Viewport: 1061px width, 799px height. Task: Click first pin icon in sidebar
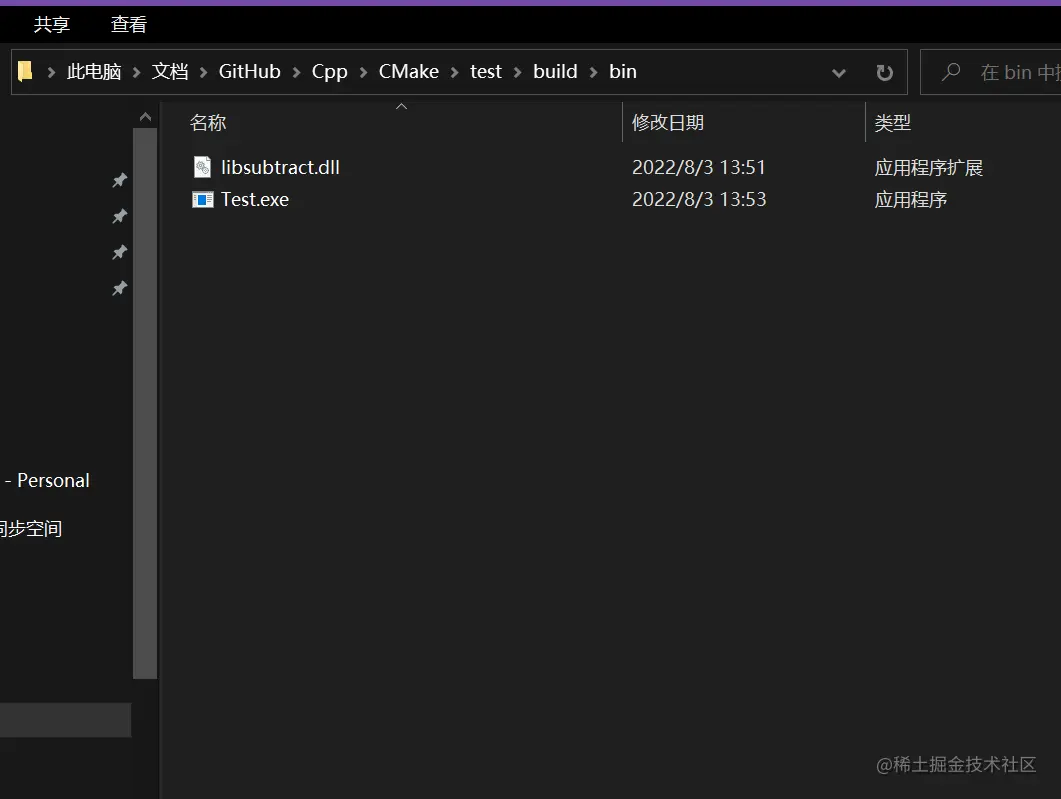(x=120, y=180)
